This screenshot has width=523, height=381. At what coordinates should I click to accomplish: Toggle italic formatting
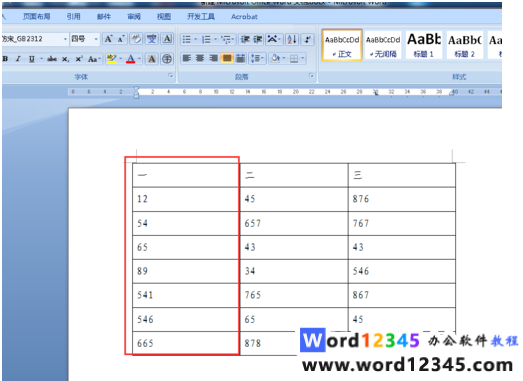(18, 59)
